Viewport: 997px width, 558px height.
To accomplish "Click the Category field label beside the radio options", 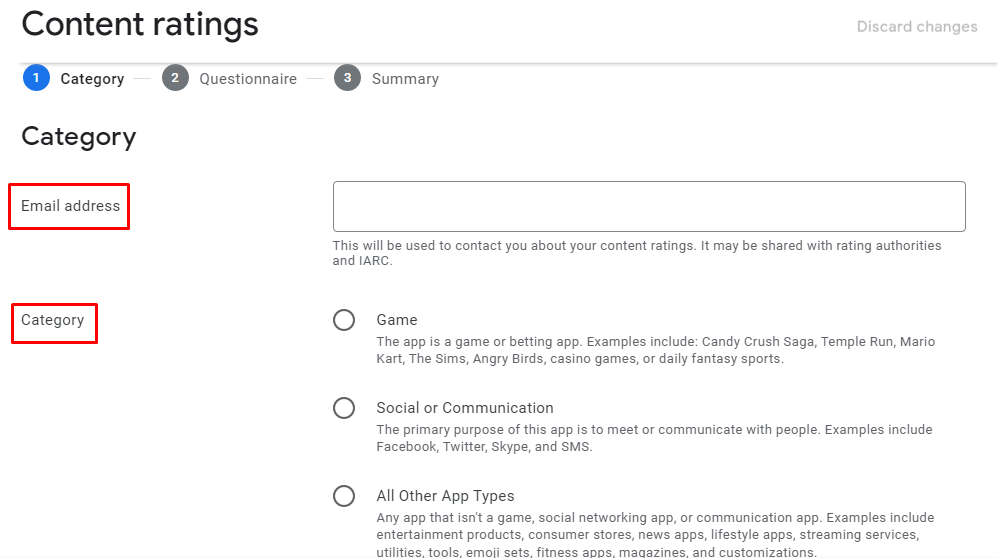I will (x=53, y=320).
